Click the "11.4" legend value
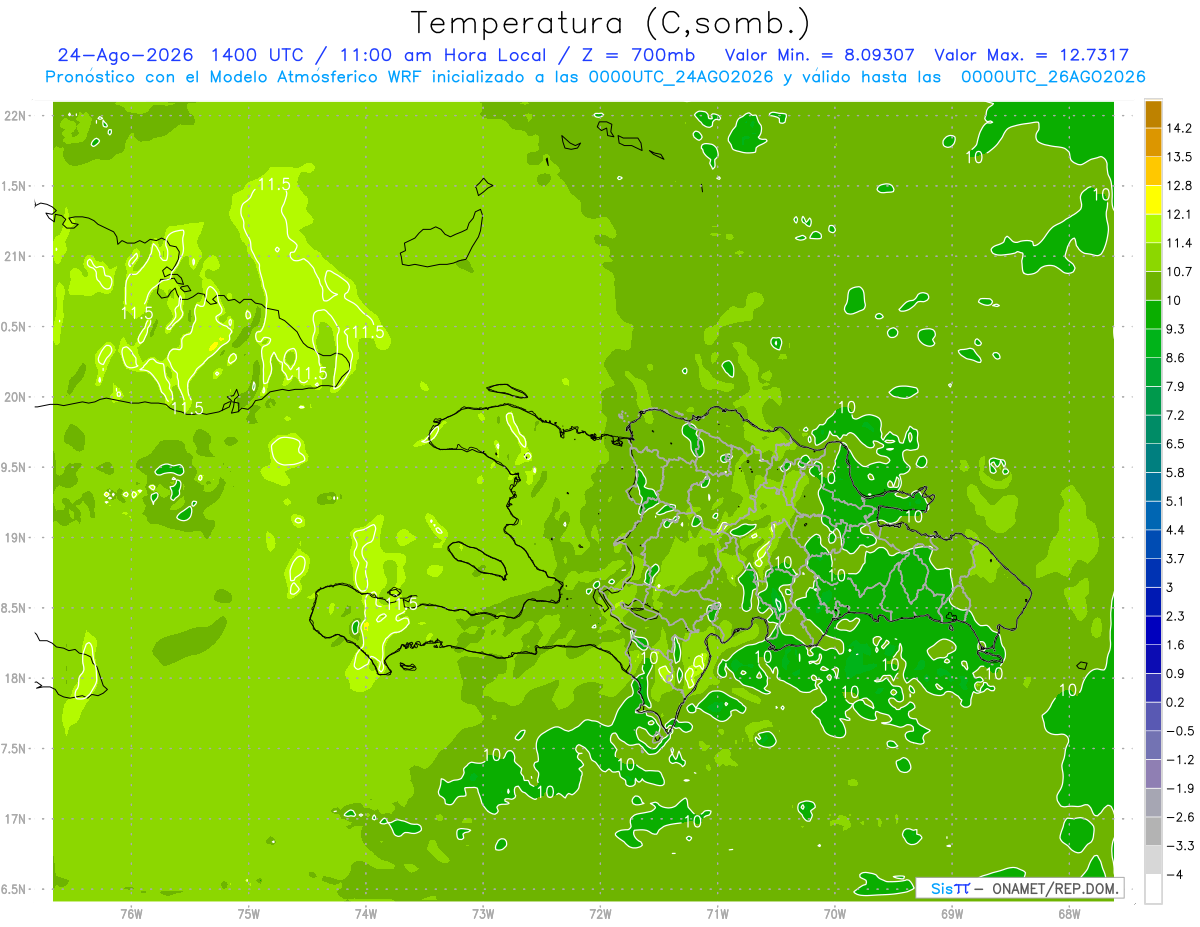This screenshot has height=927, width=1200. [x=1179, y=243]
